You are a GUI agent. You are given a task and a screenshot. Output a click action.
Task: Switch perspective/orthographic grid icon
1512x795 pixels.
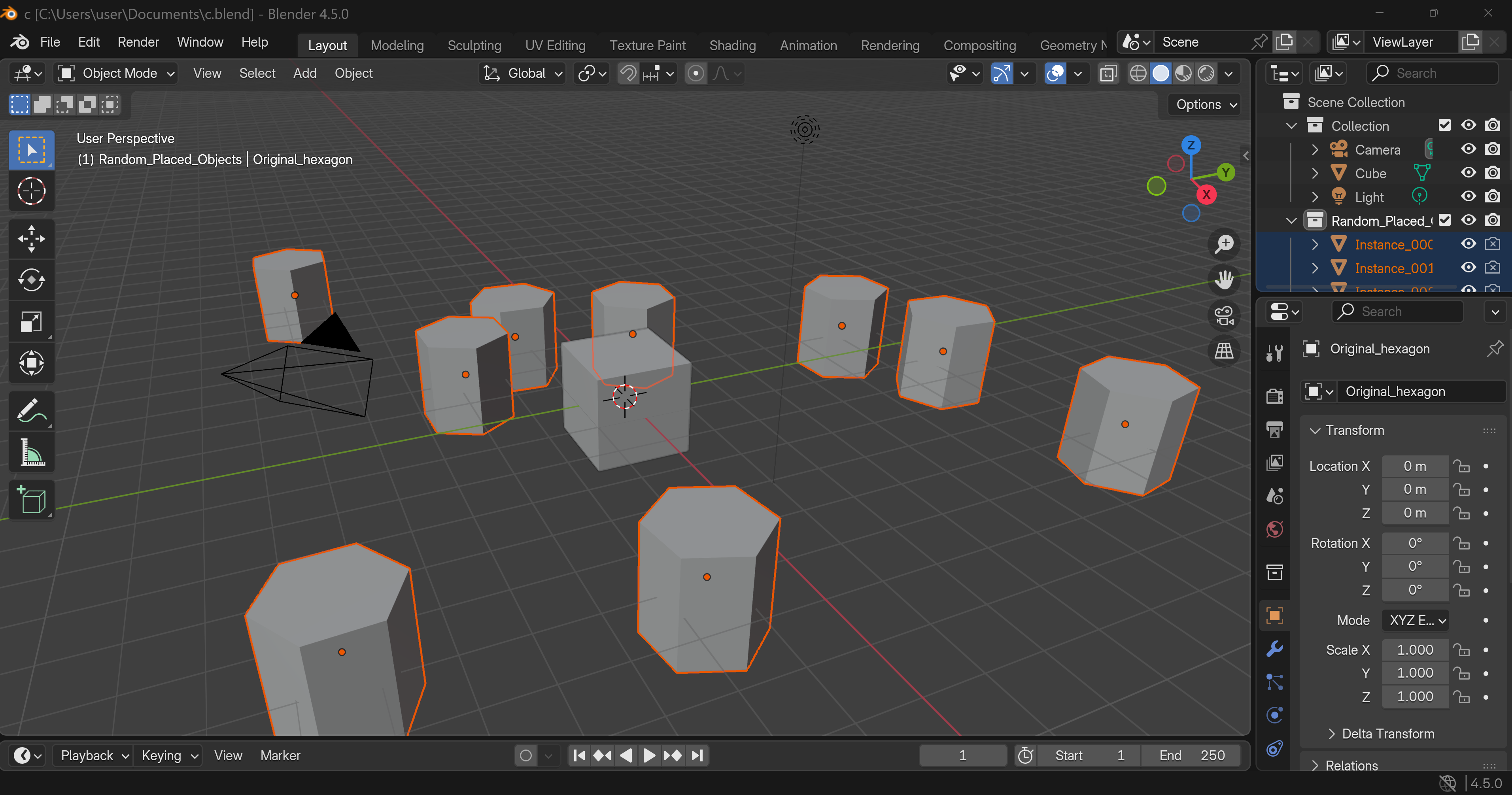click(1224, 351)
